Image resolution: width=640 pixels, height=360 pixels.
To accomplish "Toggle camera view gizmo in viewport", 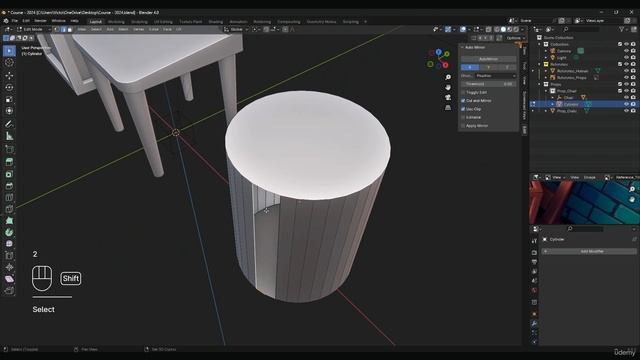I will pyautogui.click(x=448, y=98).
